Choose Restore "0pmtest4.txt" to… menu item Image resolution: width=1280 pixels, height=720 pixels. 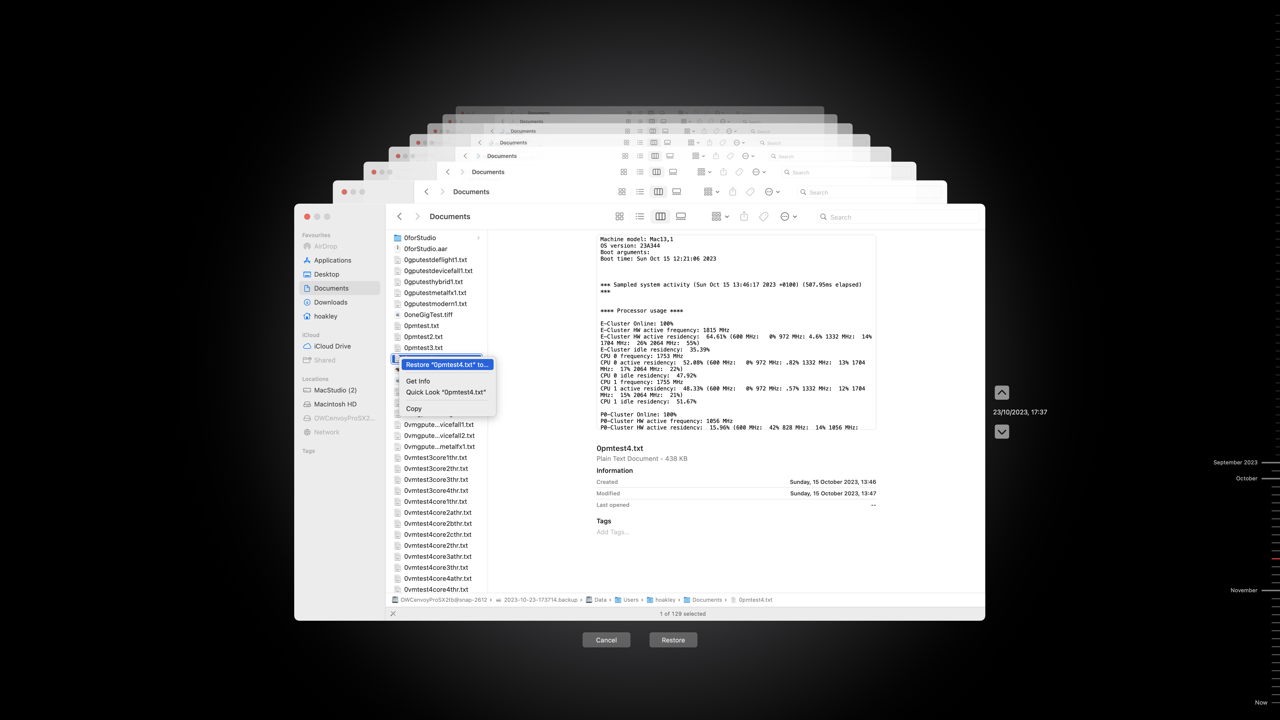click(447, 365)
